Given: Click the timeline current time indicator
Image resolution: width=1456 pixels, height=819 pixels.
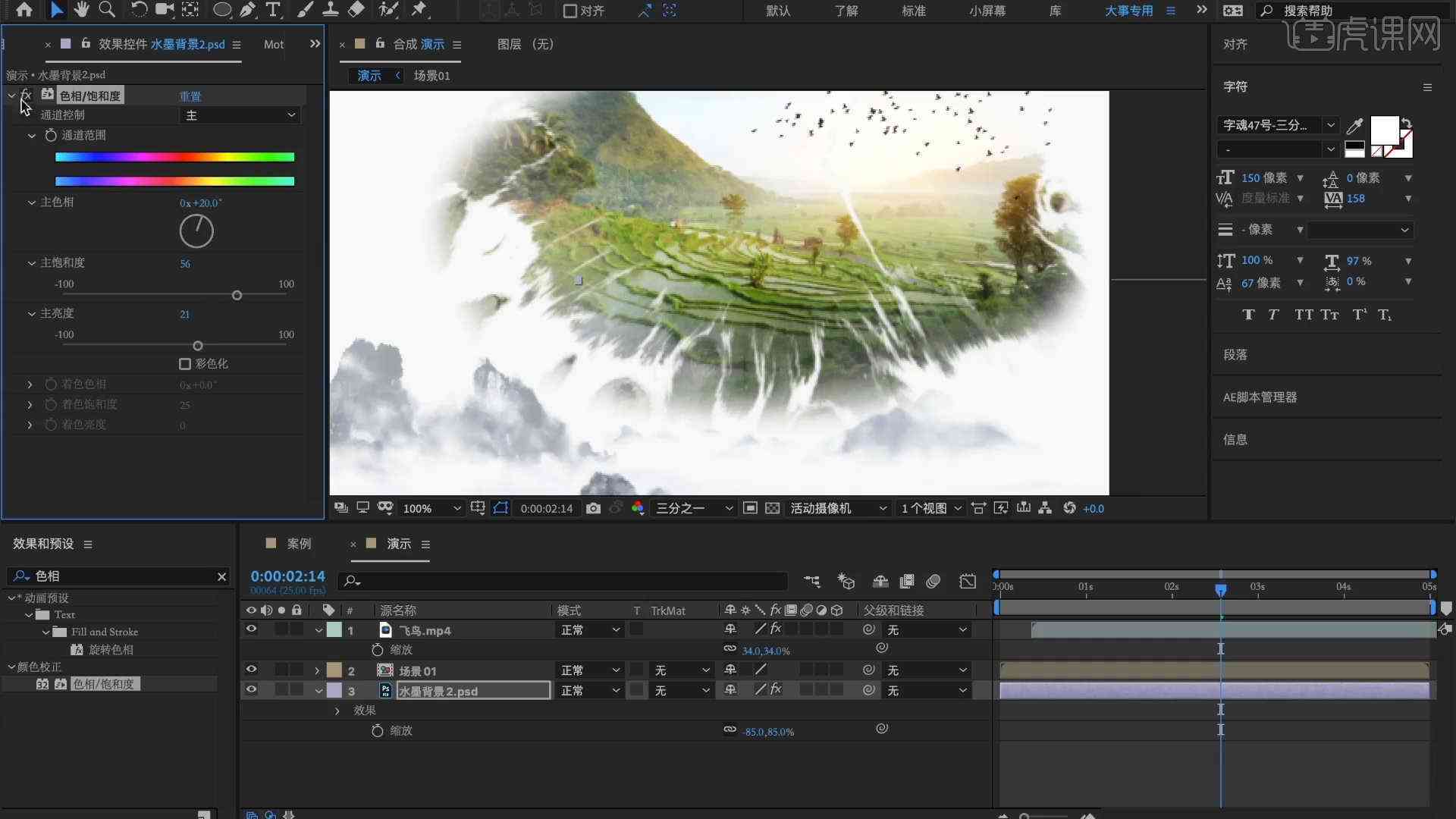Looking at the screenshot, I should point(1220,589).
